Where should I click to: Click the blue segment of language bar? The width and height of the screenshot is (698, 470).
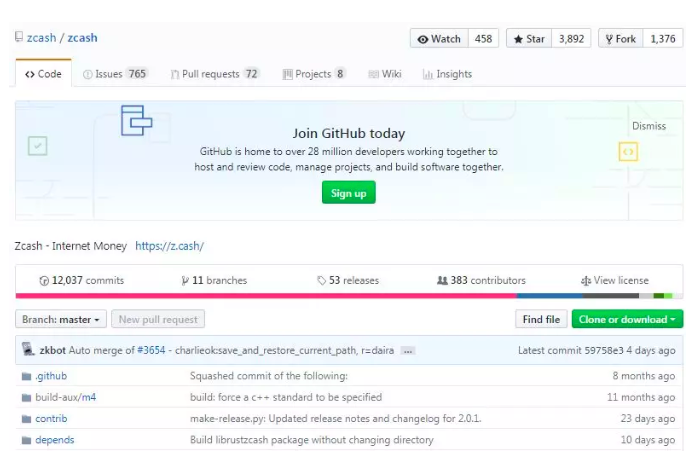coord(550,296)
